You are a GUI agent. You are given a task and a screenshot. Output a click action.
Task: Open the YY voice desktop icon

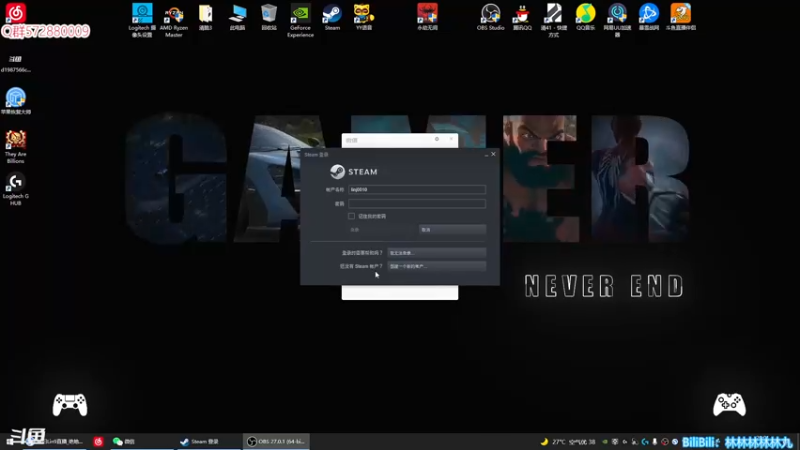pos(364,17)
